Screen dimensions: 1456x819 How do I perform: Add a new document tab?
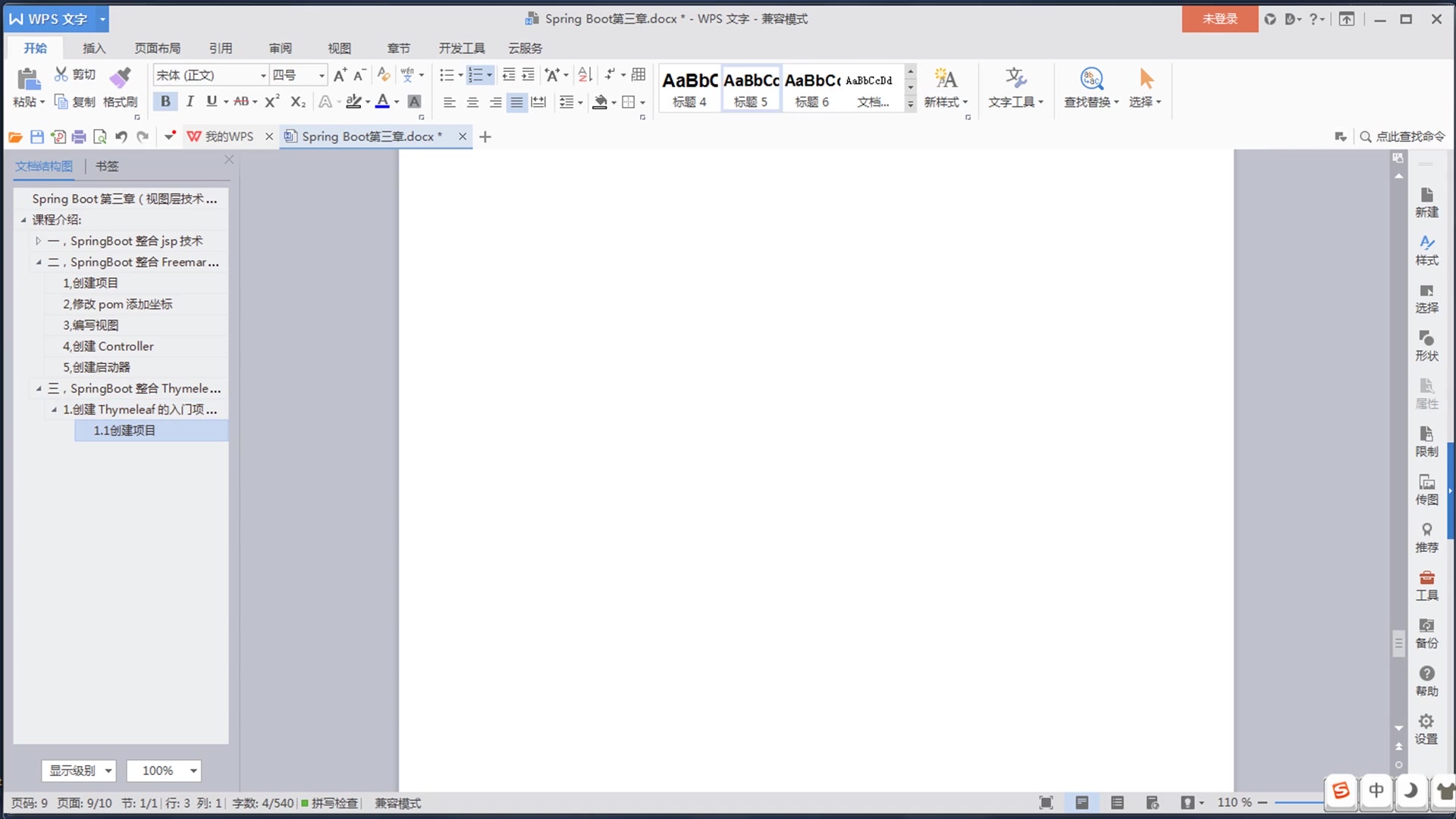pos(485,136)
